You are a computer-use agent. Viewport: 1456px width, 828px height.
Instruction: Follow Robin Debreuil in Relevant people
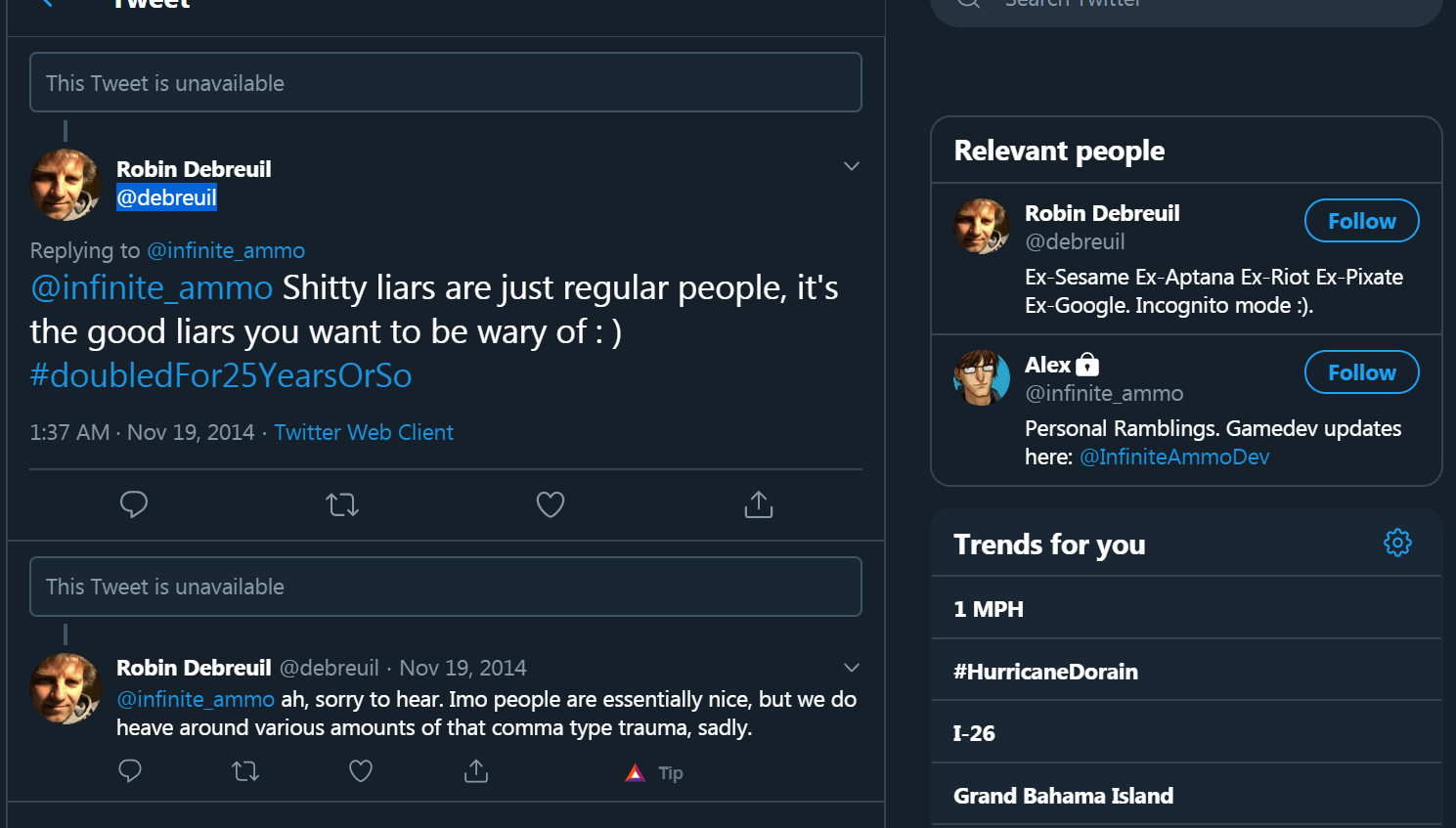(x=1361, y=221)
